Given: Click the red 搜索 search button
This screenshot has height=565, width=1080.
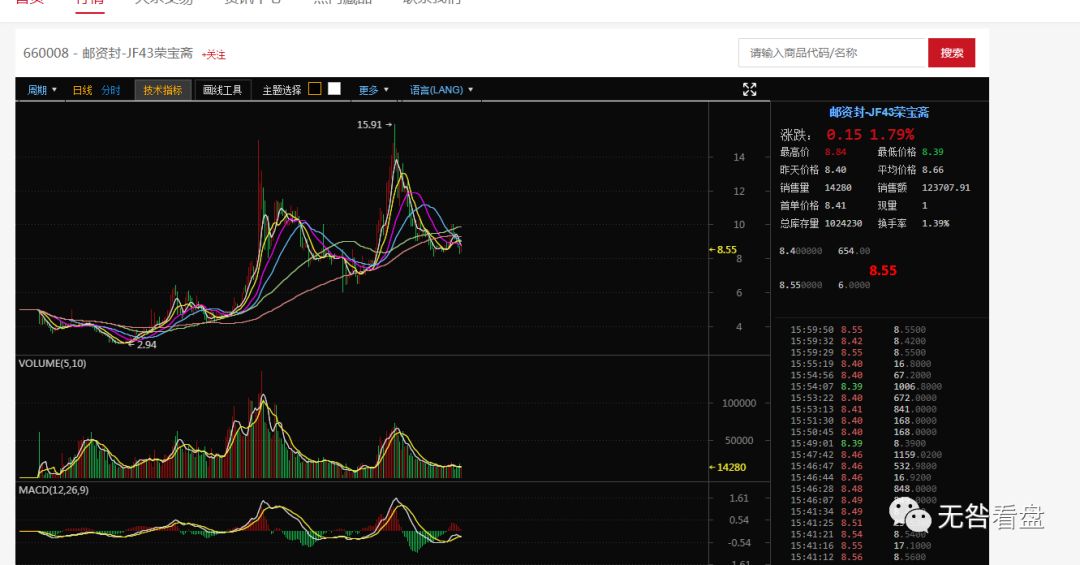Looking at the screenshot, I should coord(951,52).
